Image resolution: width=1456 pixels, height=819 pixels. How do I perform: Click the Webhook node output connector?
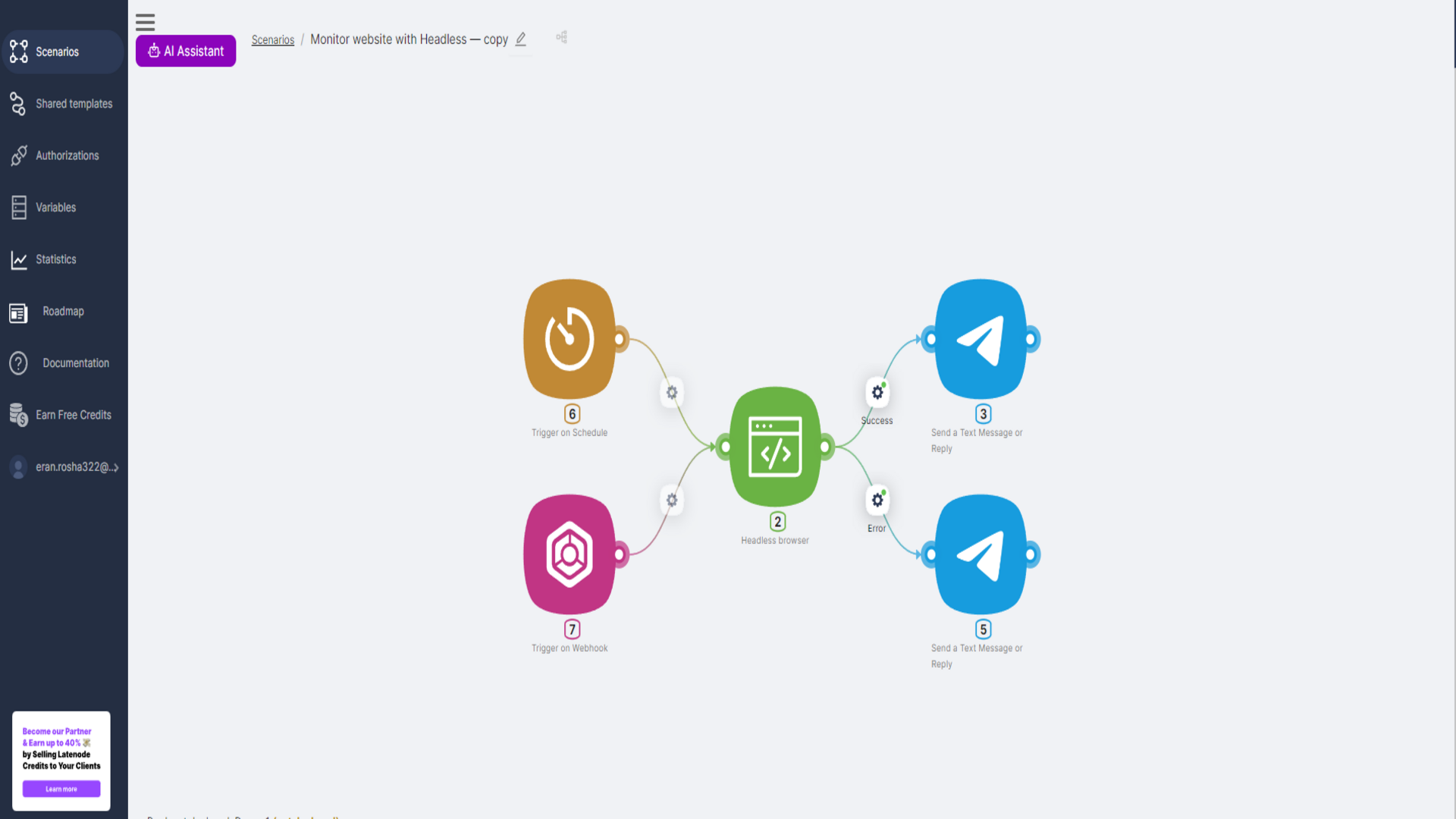point(620,554)
